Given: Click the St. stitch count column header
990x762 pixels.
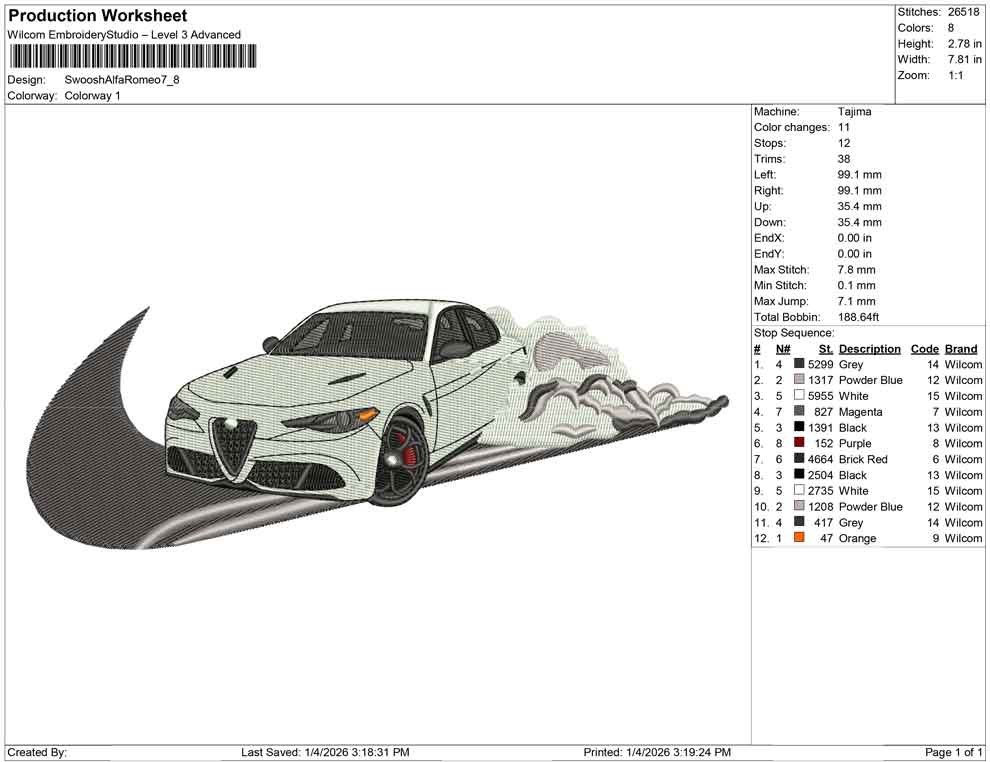Looking at the screenshot, I should [825, 349].
